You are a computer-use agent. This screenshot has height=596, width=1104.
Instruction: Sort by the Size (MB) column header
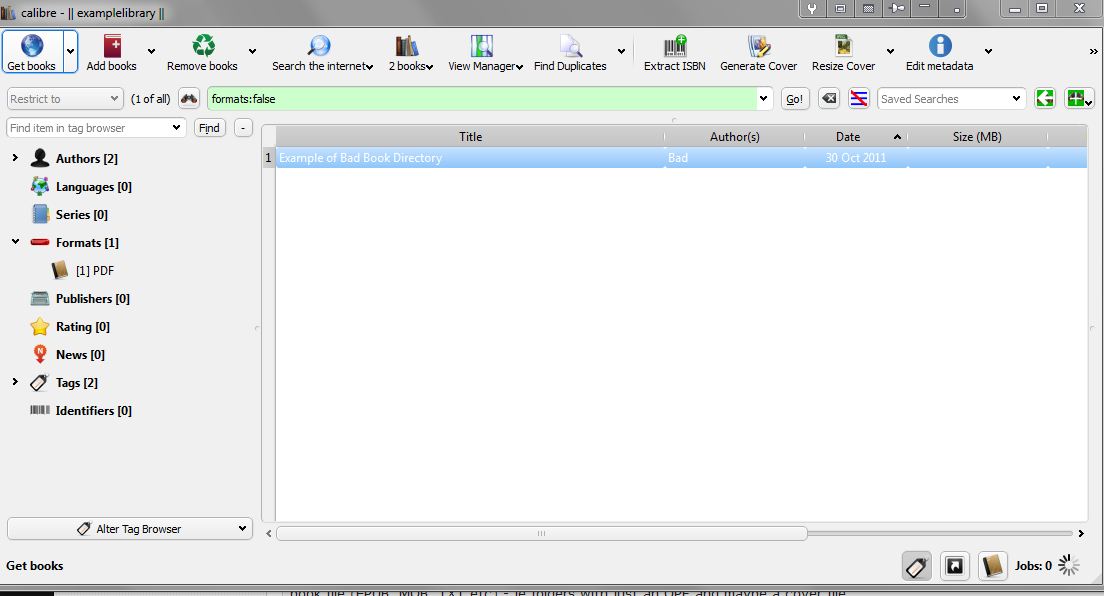[977, 137]
